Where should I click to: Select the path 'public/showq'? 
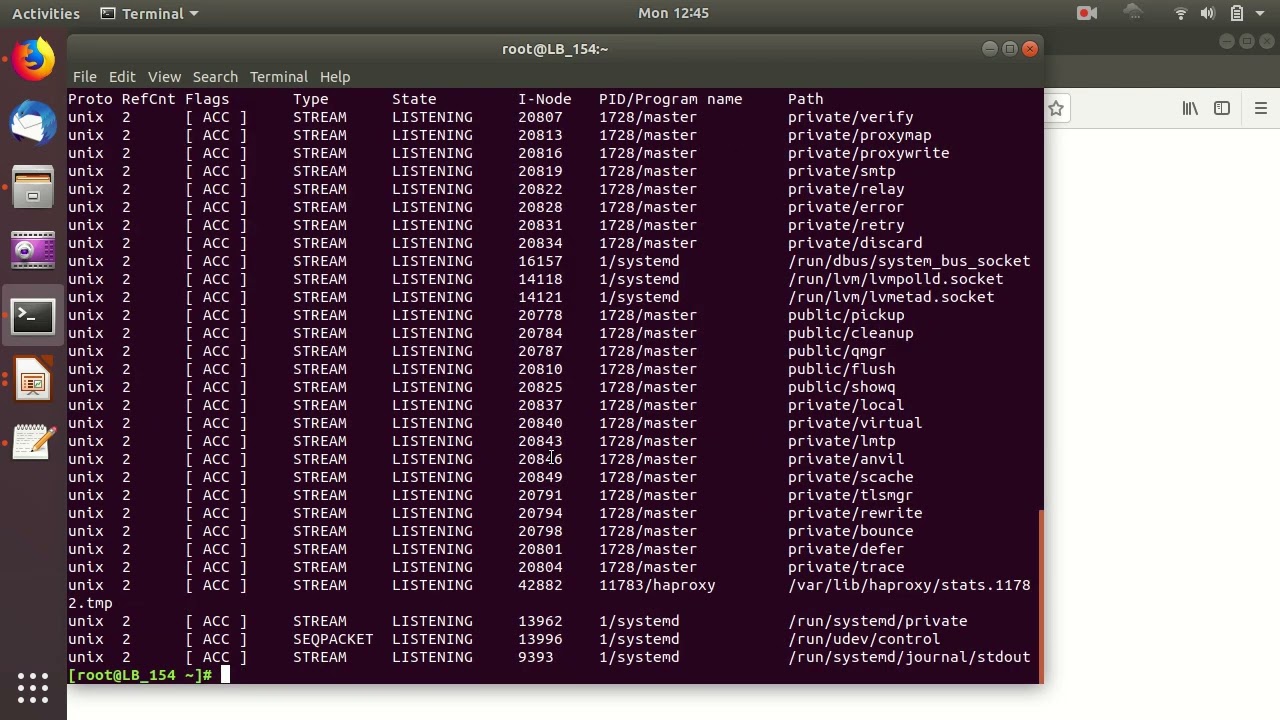[842, 387]
